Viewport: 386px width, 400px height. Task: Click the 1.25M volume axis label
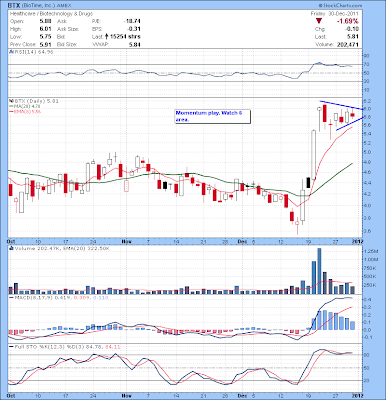pos(371,251)
